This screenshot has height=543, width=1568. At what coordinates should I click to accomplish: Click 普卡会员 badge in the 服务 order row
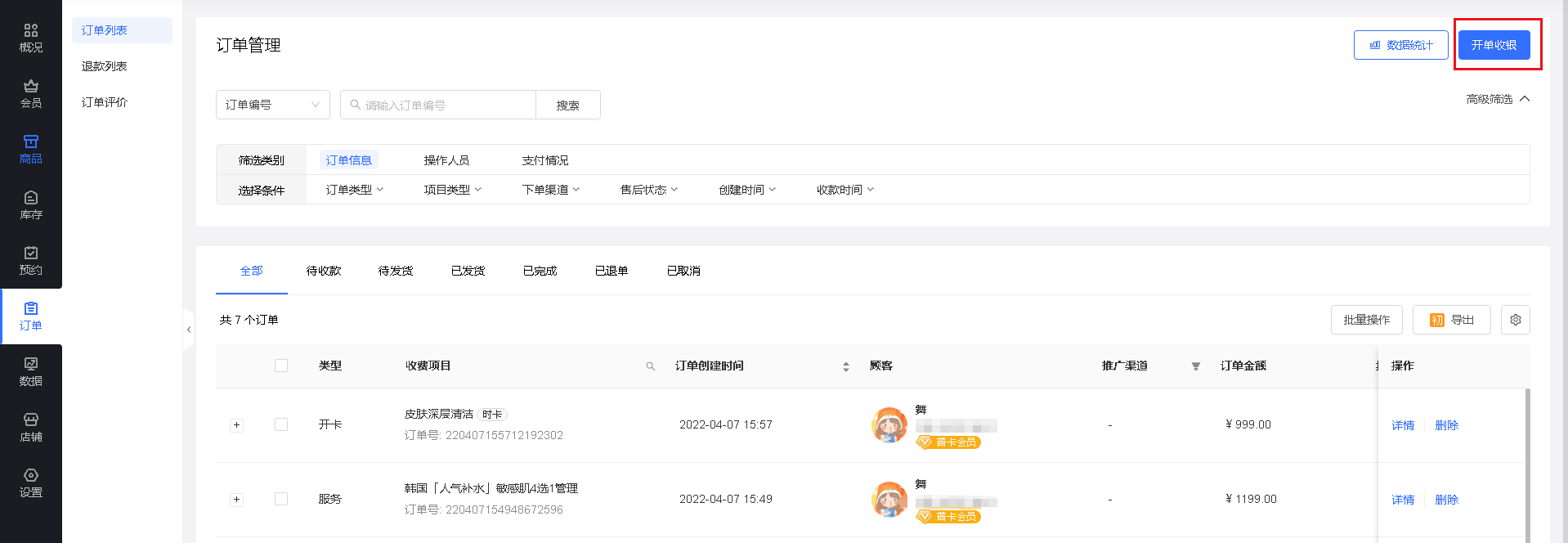(948, 517)
